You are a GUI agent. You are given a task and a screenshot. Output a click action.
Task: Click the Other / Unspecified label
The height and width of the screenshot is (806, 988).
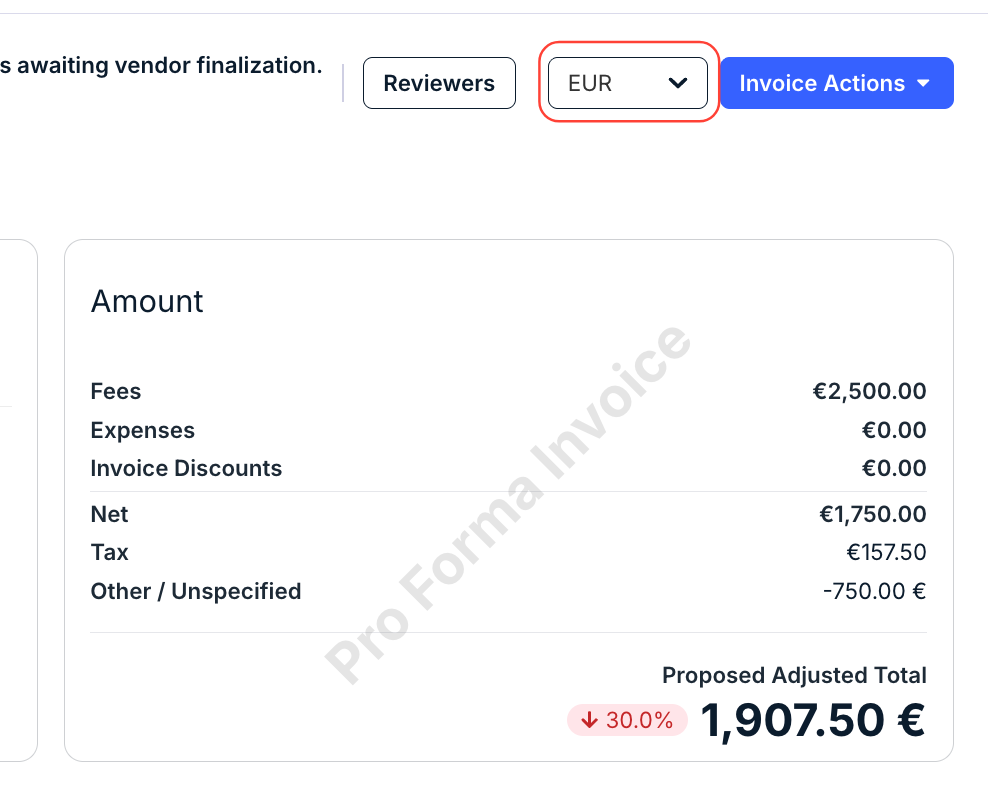coord(196,591)
